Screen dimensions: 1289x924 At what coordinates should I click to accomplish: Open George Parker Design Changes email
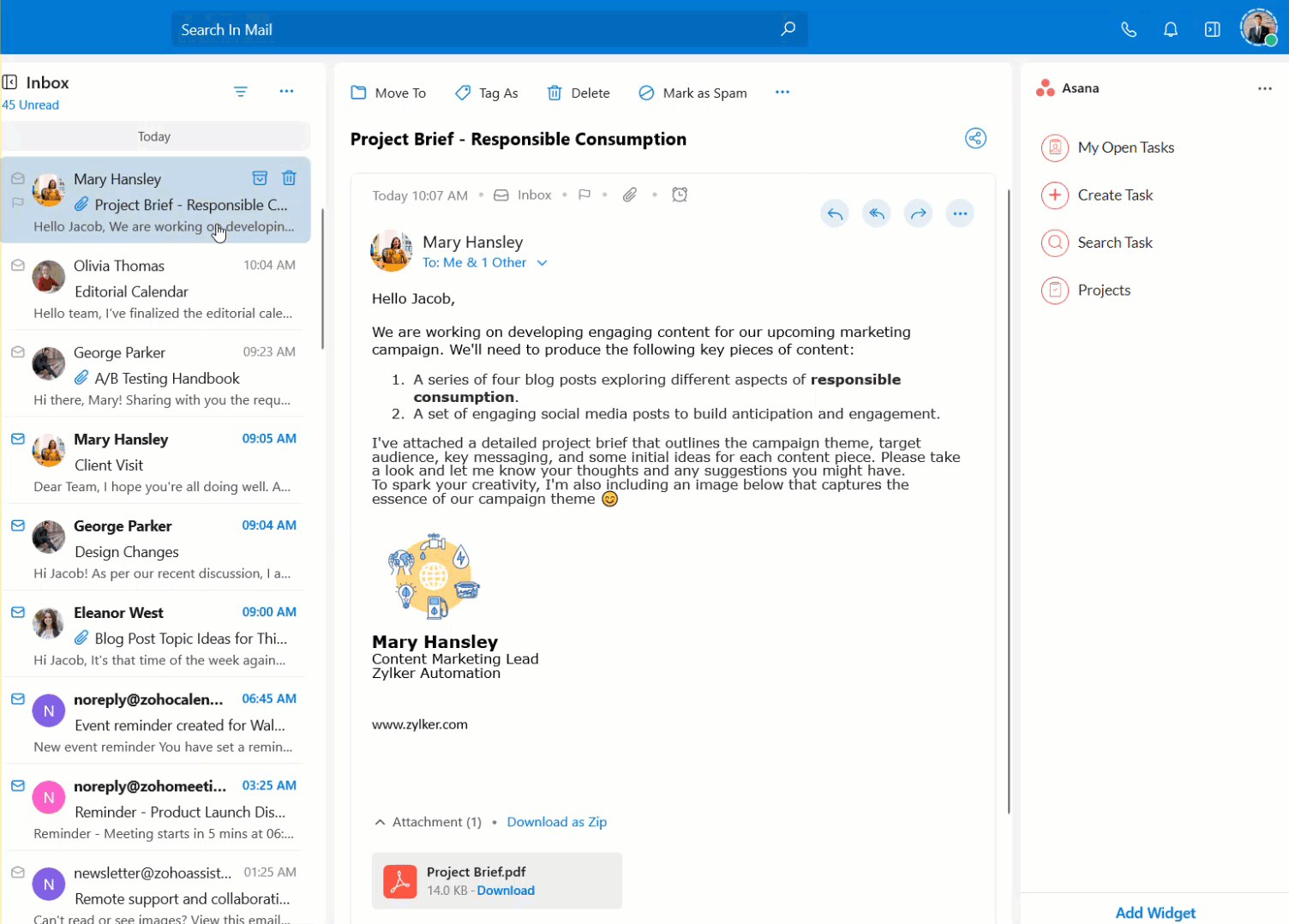click(x=154, y=547)
